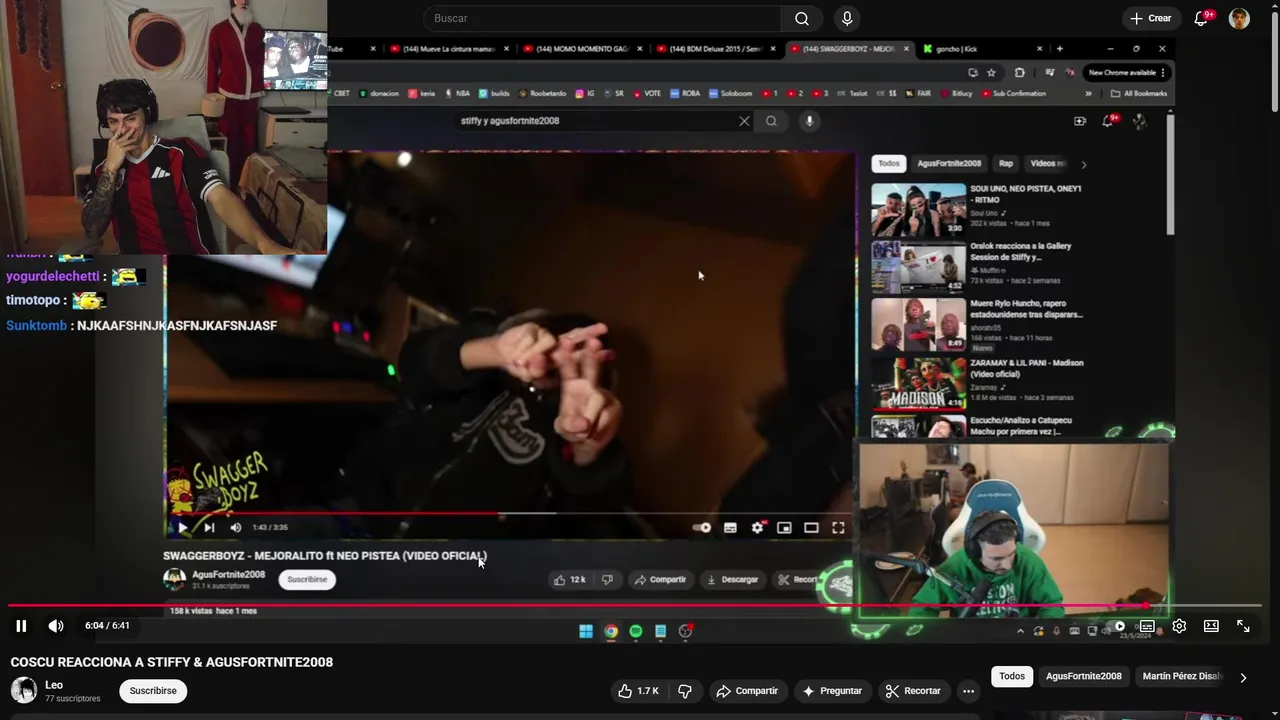Click the inner video's play button
1280x720 pixels.
tap(182, 528)
